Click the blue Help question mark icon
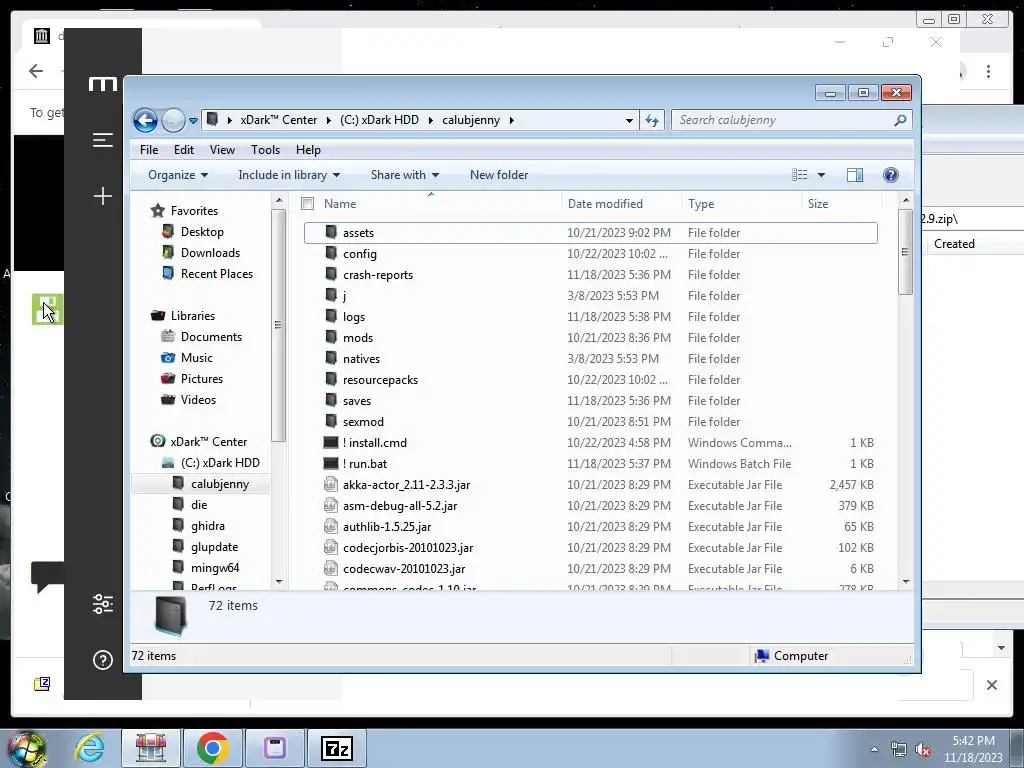Screen dimensions: 1024x768 [891, 175]
